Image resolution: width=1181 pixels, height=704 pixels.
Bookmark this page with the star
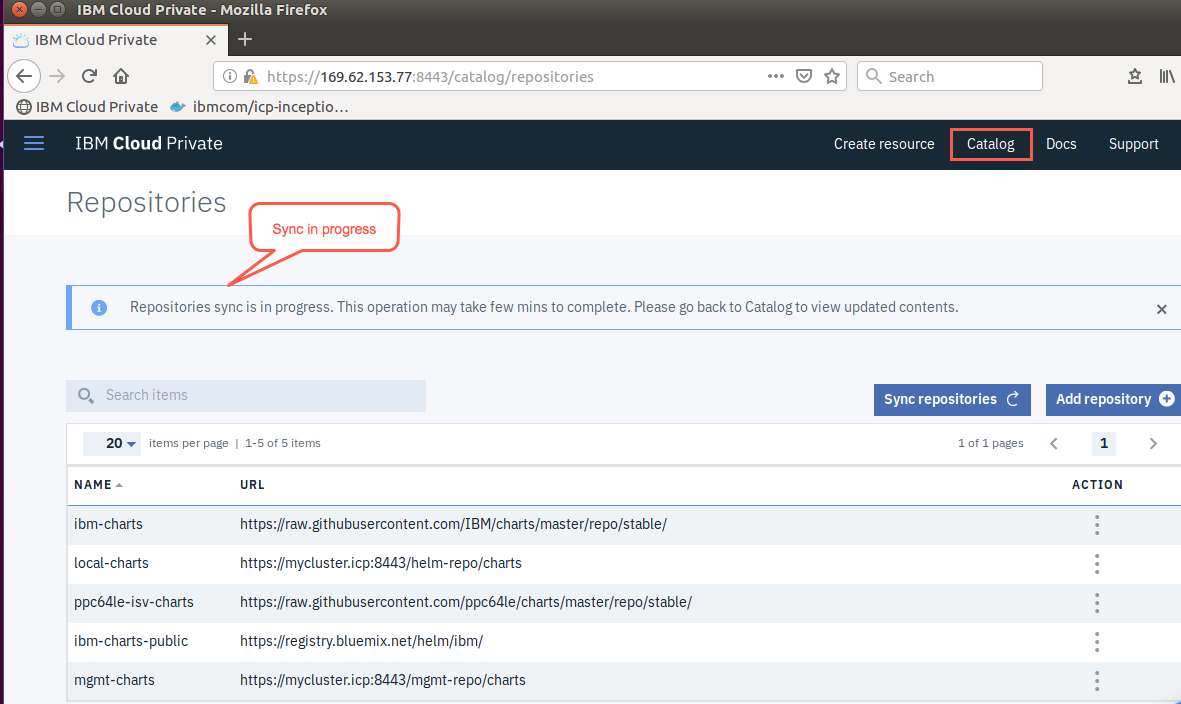(832, 76)
